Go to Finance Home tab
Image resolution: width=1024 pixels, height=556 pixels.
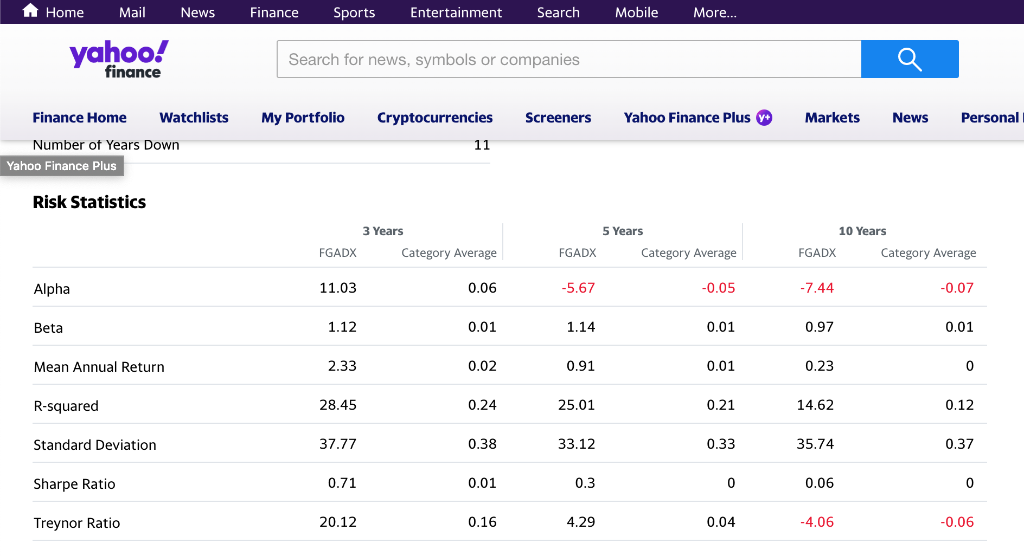(x=80, y=118)
